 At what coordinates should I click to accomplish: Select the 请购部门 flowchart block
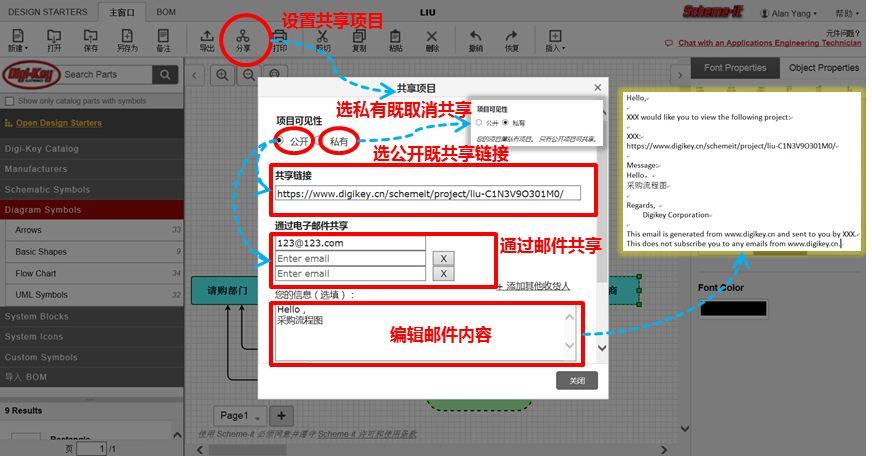pyautogui.click(x=226, y=290)
